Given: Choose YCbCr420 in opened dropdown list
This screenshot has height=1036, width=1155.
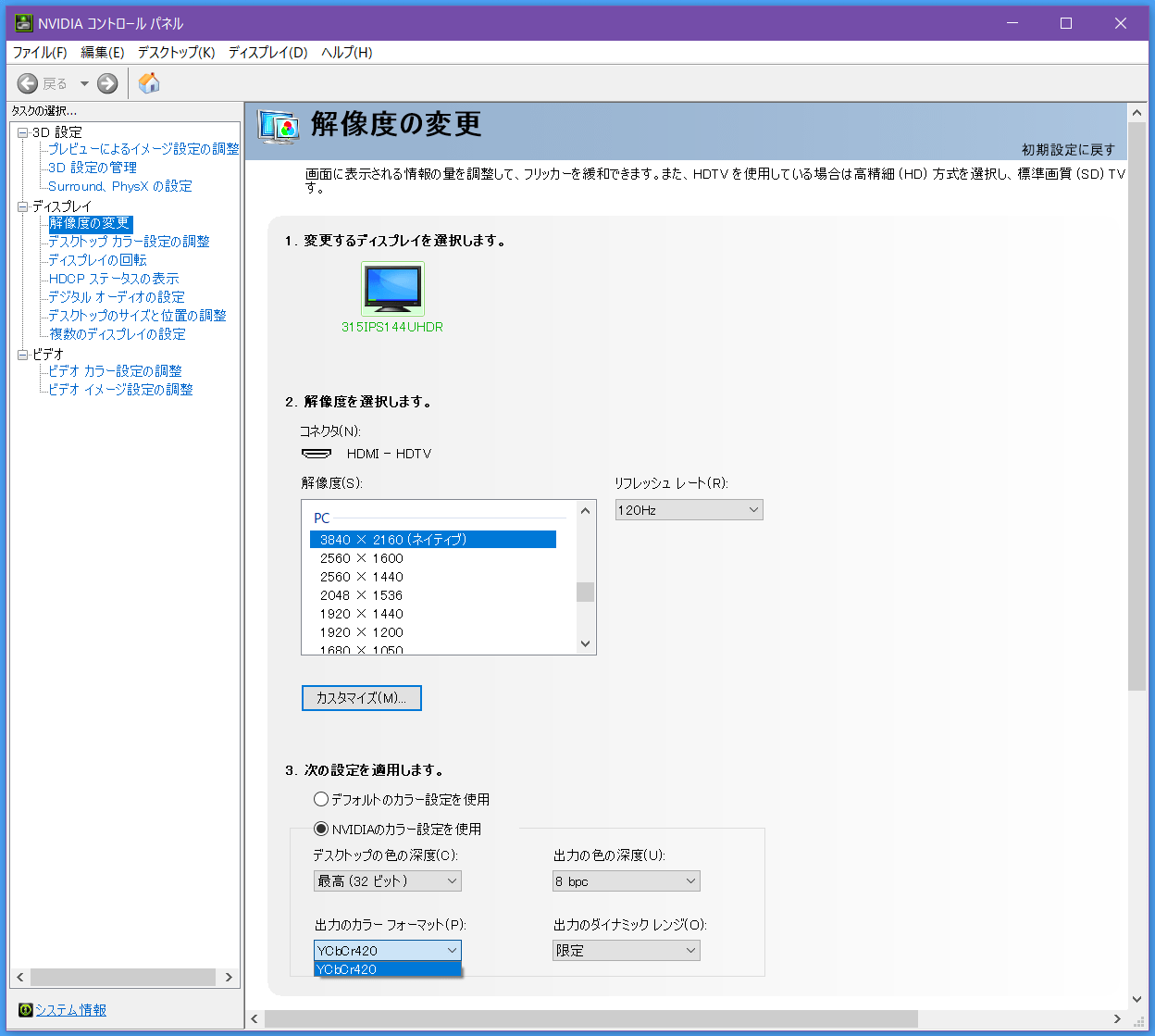Looking at the screenshot, I should [388, 969].
